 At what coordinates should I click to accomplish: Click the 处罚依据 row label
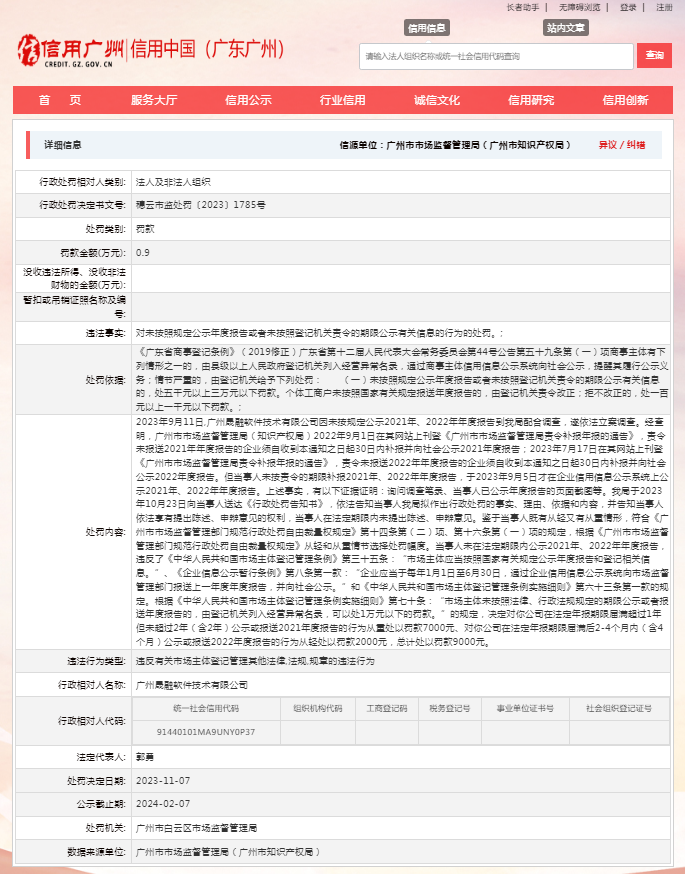105,380
